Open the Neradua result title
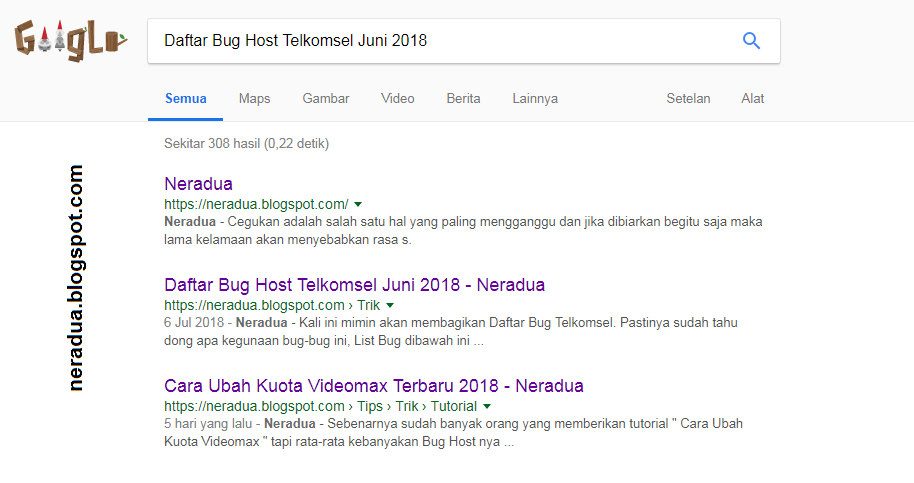914x483 pixels. (x=198, y=184)
